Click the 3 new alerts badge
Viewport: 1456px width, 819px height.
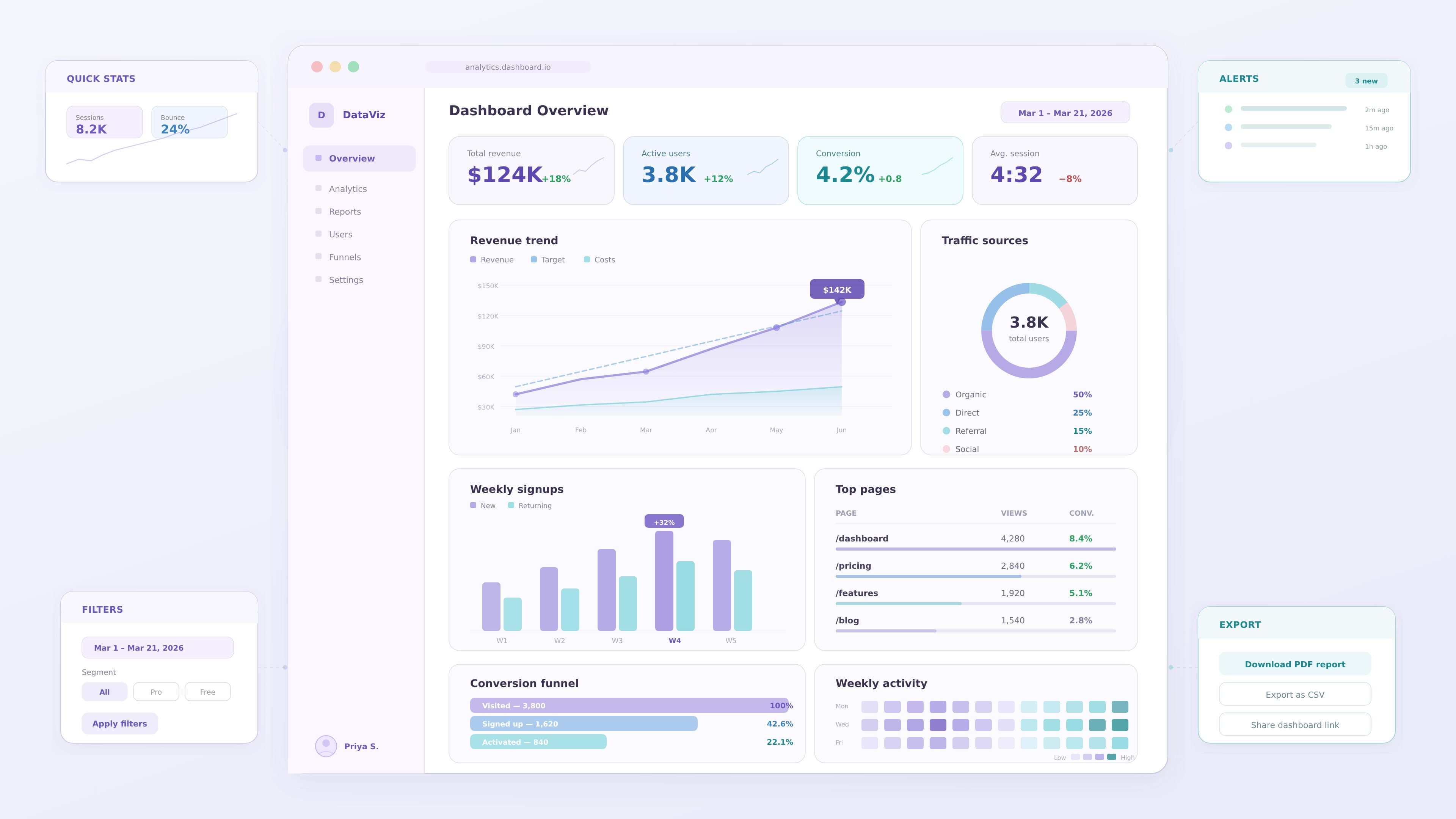tap(1366, 81)
